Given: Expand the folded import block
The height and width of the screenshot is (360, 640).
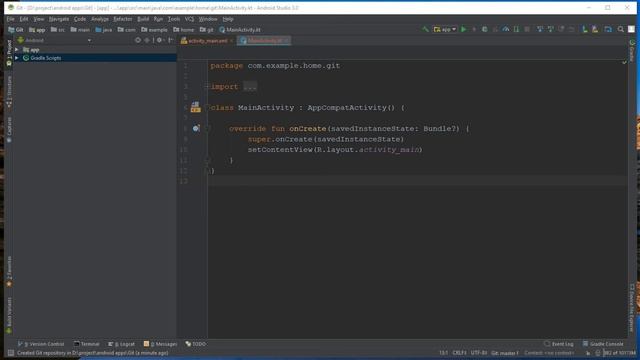Looking at the screenshot, I should click(207, 86).
